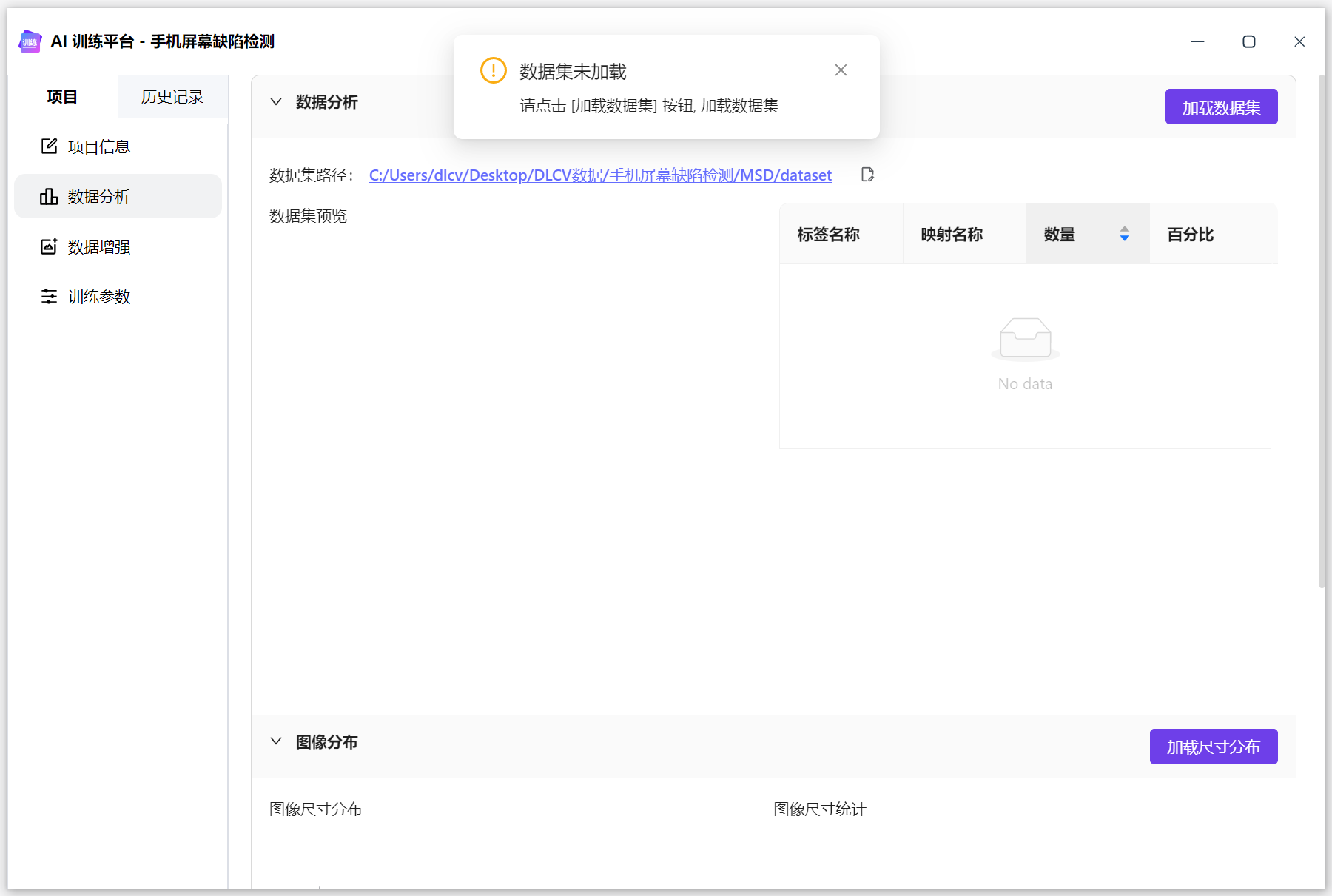1332x896 pixels.
Task: Click the 数据分析 section title
Action: tap(327, 102)
